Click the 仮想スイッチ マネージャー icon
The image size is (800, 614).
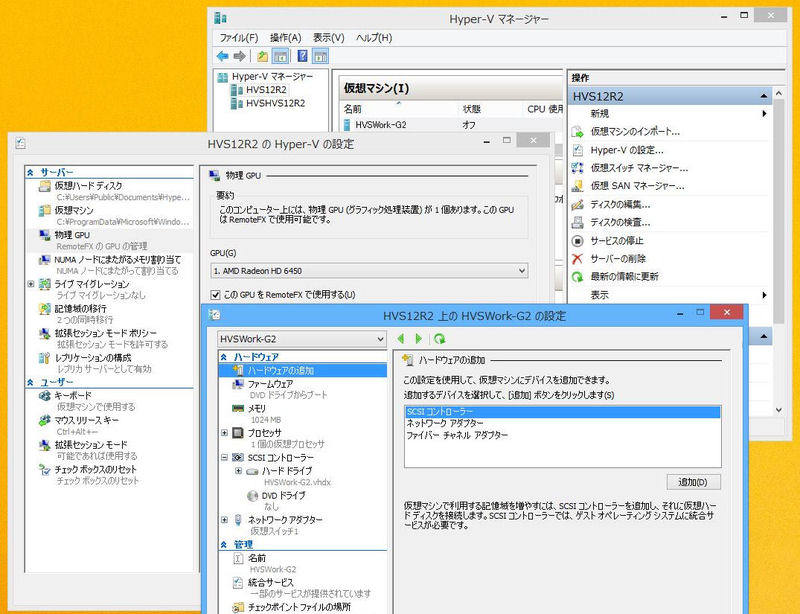click(577, 167)
